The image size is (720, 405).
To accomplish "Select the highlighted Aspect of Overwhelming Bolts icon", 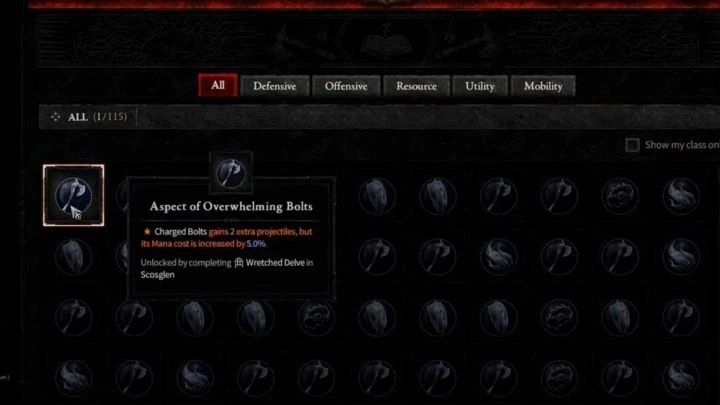I will [73, 196].
